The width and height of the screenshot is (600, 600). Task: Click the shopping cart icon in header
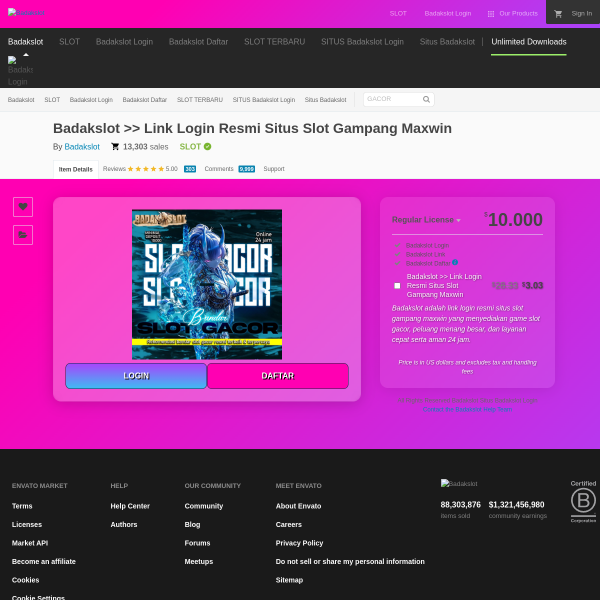(558, 14)
